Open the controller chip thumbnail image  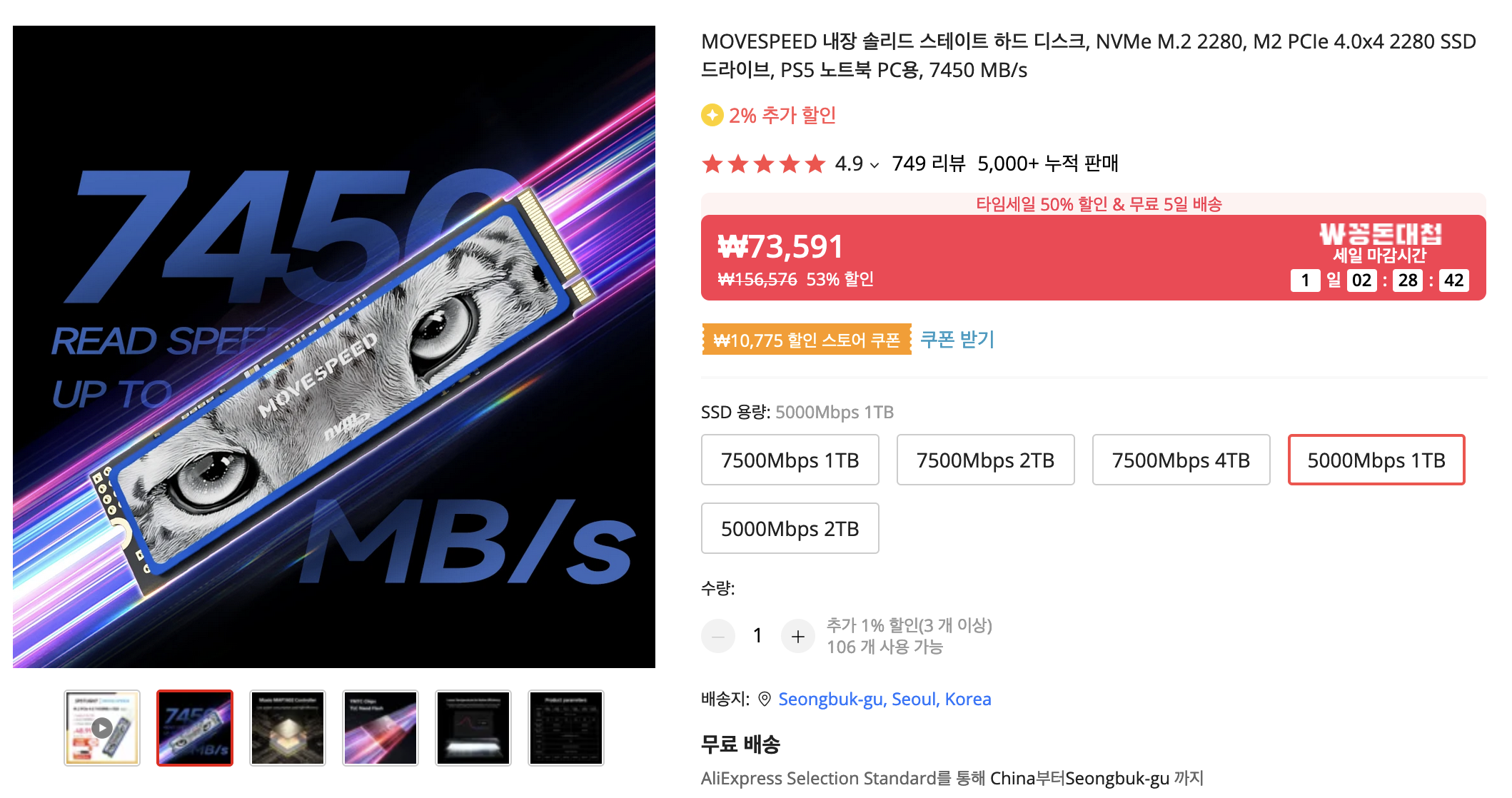coord(288,728)
